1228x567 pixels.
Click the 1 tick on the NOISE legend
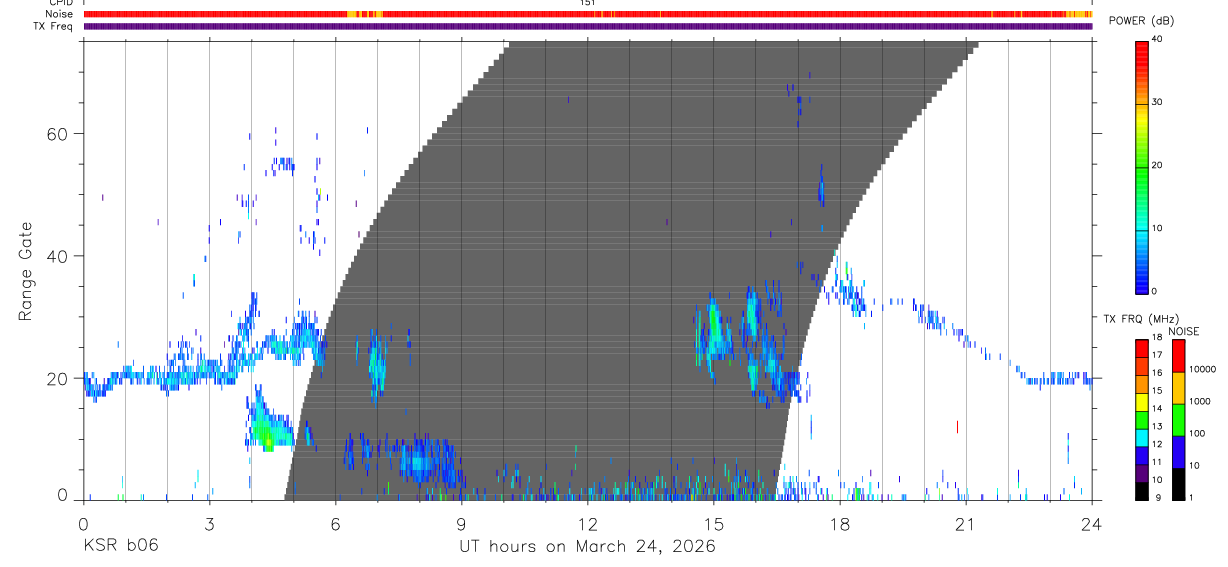pyautogui.click(x=1192, y=497)
